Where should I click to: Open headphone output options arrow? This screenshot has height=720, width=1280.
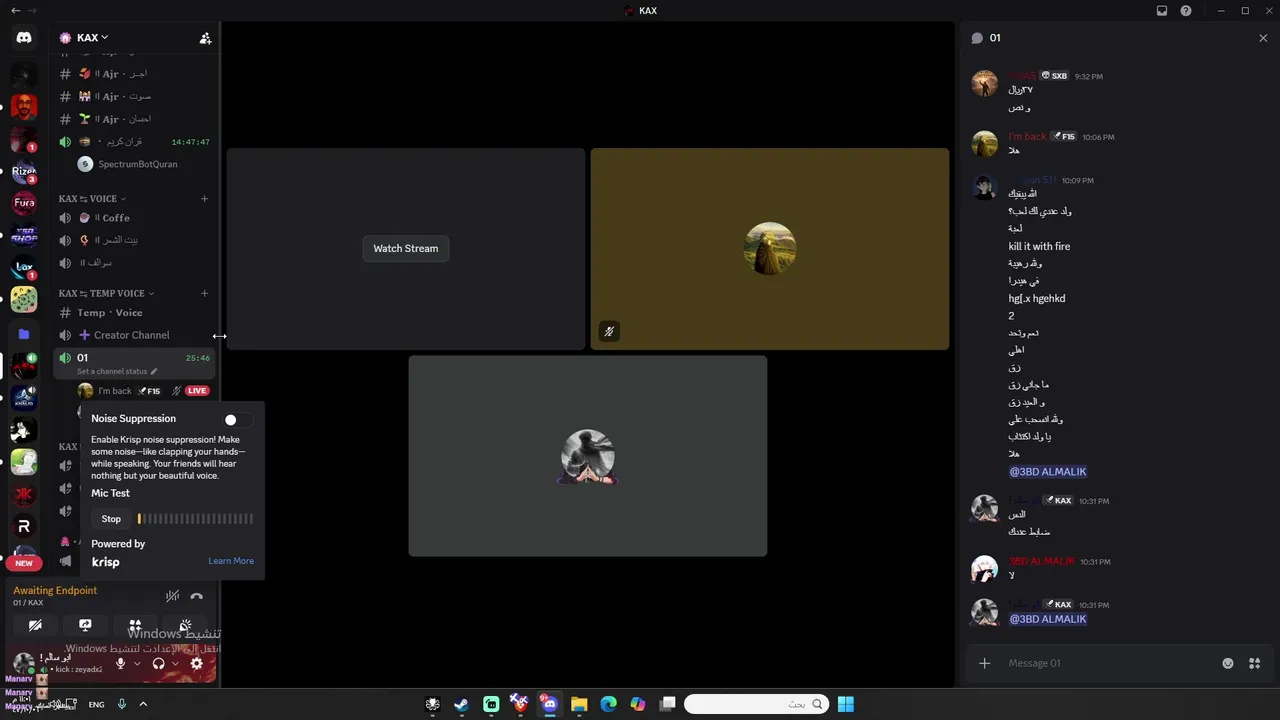click(x=175, y=663)
